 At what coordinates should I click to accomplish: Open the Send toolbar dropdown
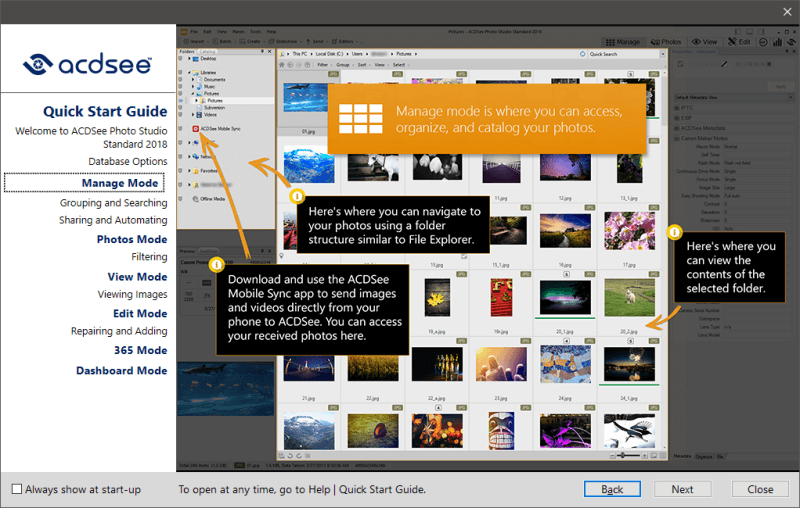(x=316, y=41)
